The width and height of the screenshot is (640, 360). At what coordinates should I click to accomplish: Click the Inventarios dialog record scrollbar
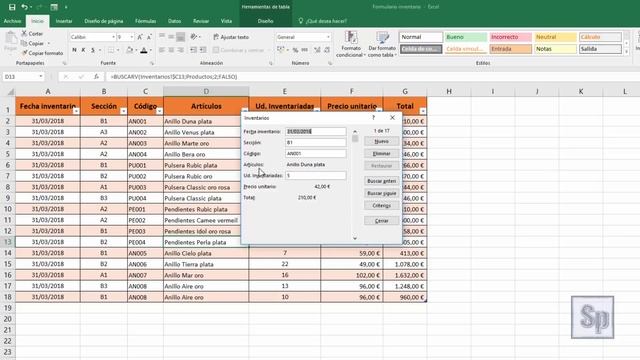coord(355,185)
